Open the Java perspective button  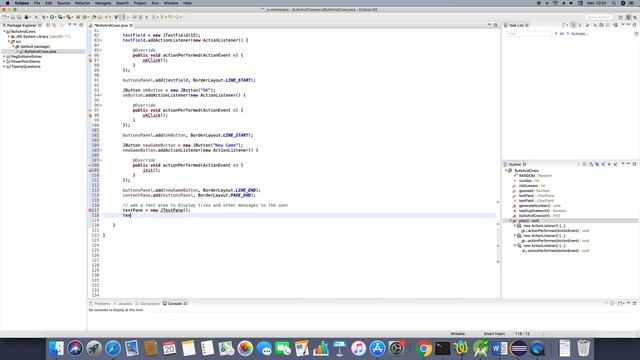628,17
